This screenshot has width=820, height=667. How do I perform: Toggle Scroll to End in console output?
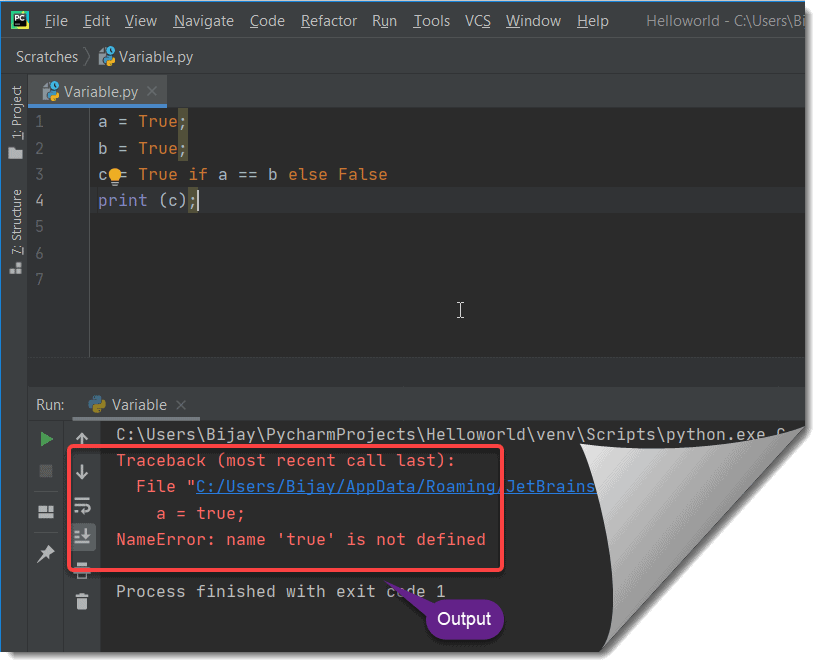(x=82, y=536)
